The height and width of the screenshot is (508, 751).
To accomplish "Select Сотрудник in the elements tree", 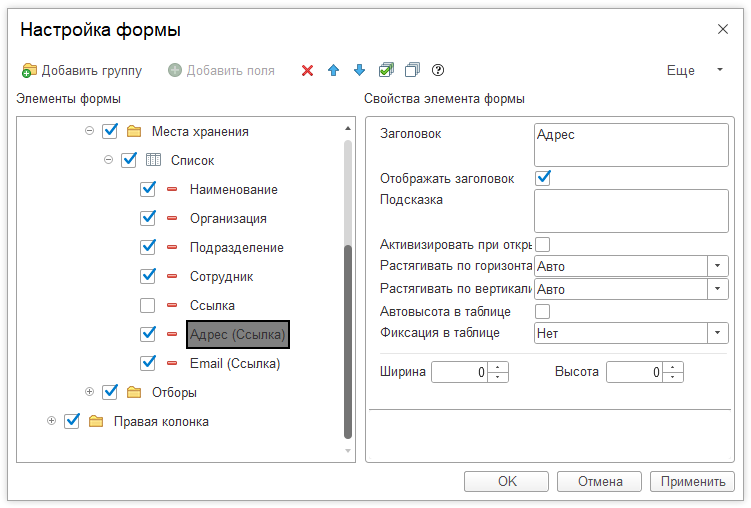I will click(x=221, y=276).
